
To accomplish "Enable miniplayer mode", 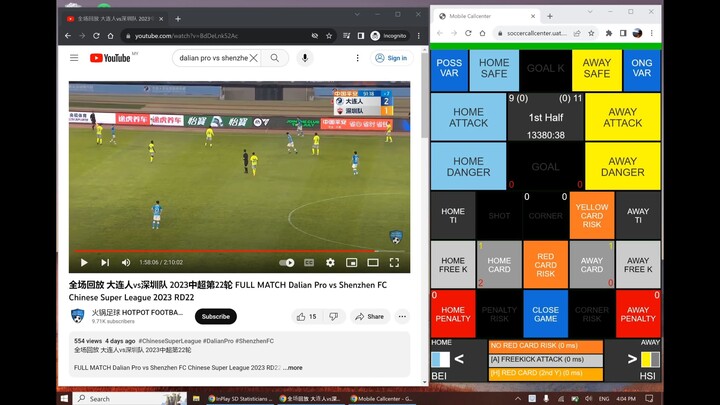I will 352,263.
